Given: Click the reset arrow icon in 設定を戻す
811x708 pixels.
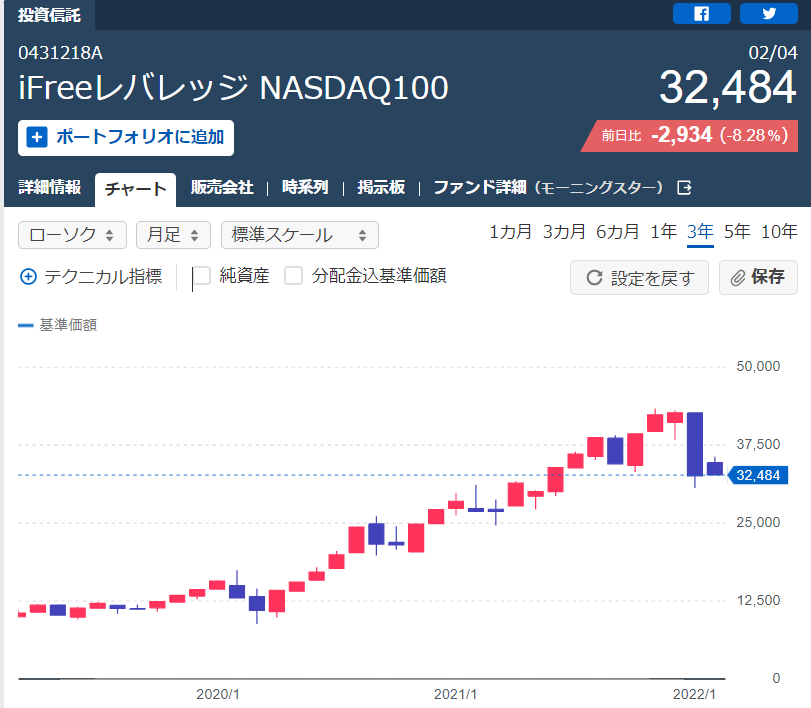Looking at the screenshot, I should [x=594, y=278].
